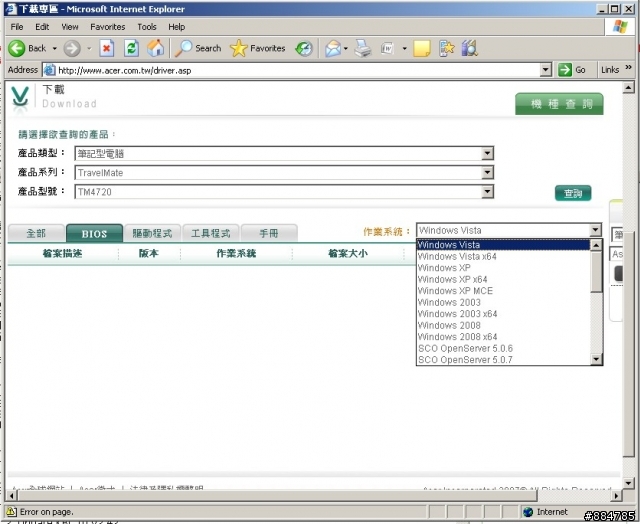Select SCO OpenServer 5.0.6 option
The height and width of the screenshot is (524, 640).
pyautogui.click(x=504, y=349)
